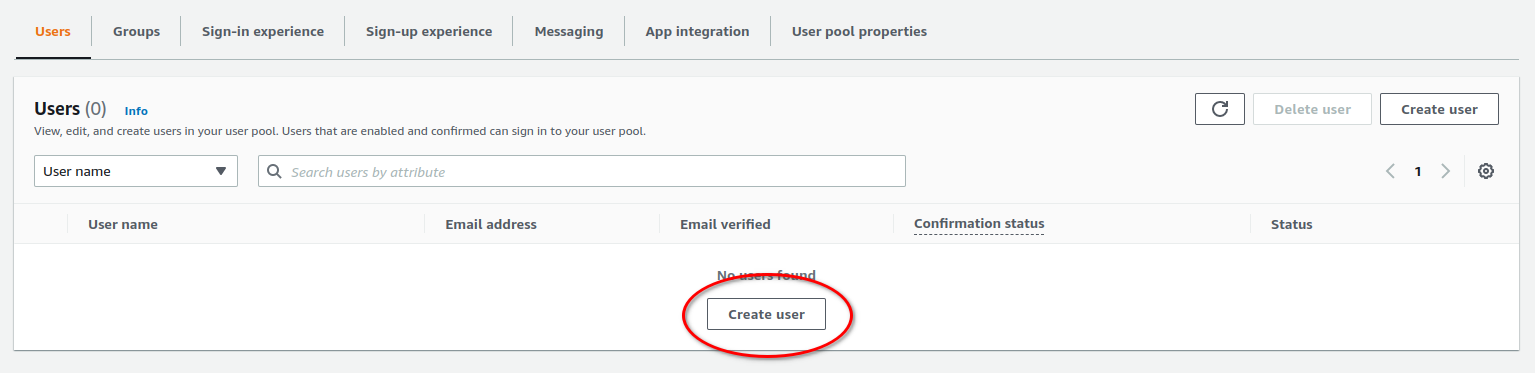Click Create user in the header
1535x373 pixels.
click(x=1439, y=109)
